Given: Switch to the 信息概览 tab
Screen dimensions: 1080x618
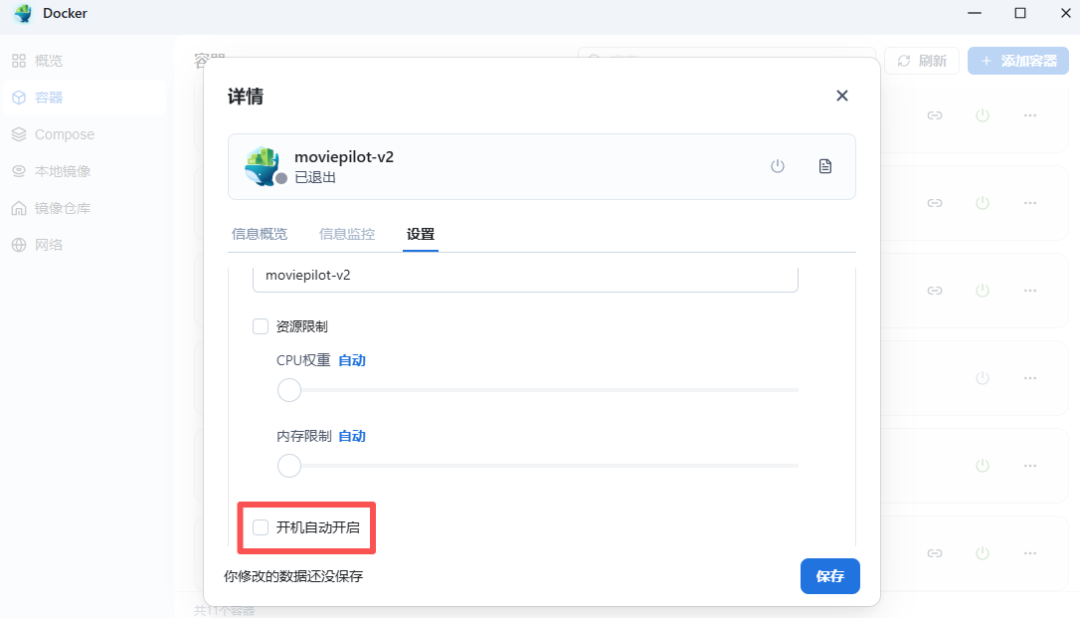Looking at the screenshot, I should coord(258,234).
